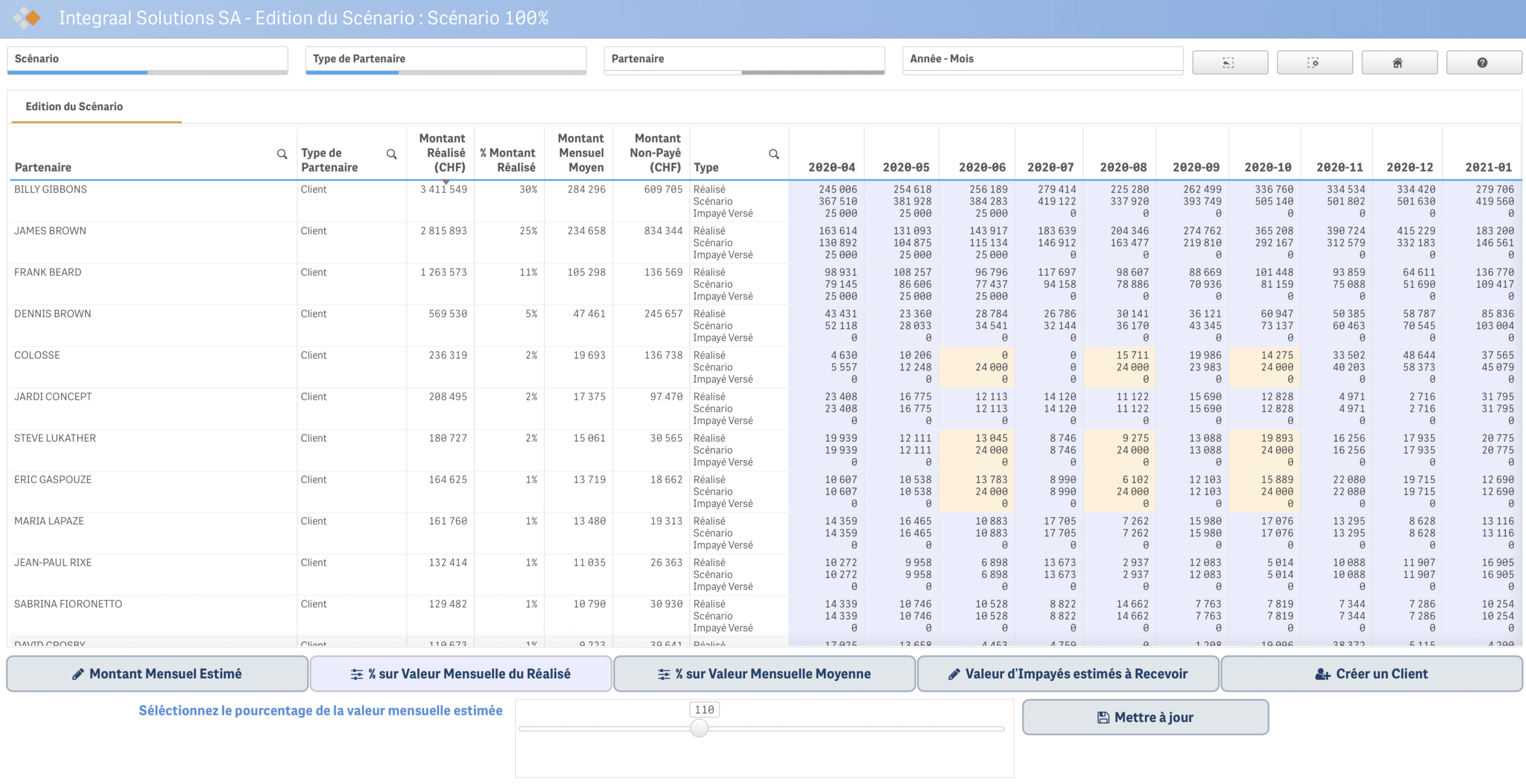Click the Séléctionnez le pourcentage label
This screenshot has height=784, width=1526.
click(320, 711)
